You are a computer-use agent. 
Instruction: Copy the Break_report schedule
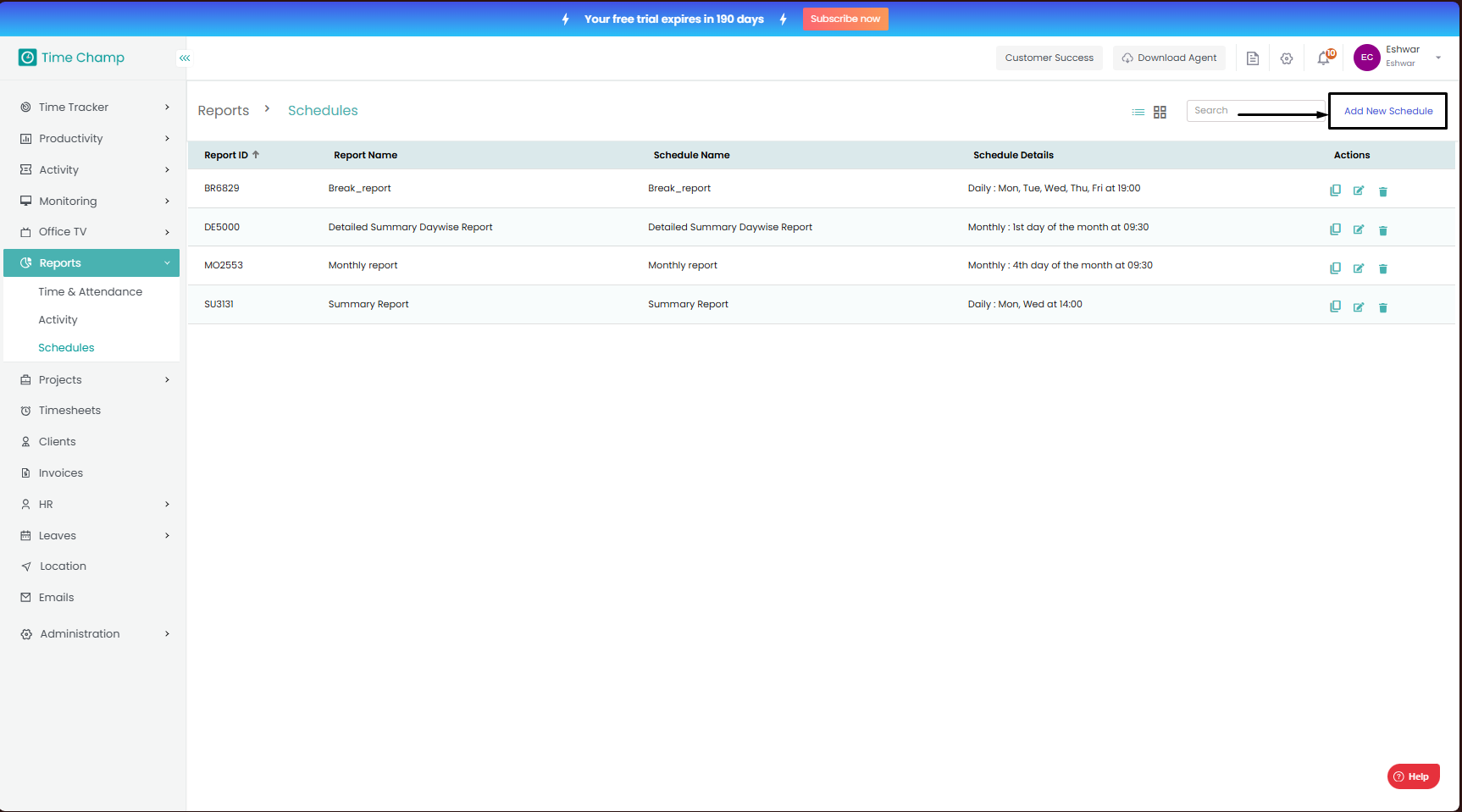[x=1335, y=191]
